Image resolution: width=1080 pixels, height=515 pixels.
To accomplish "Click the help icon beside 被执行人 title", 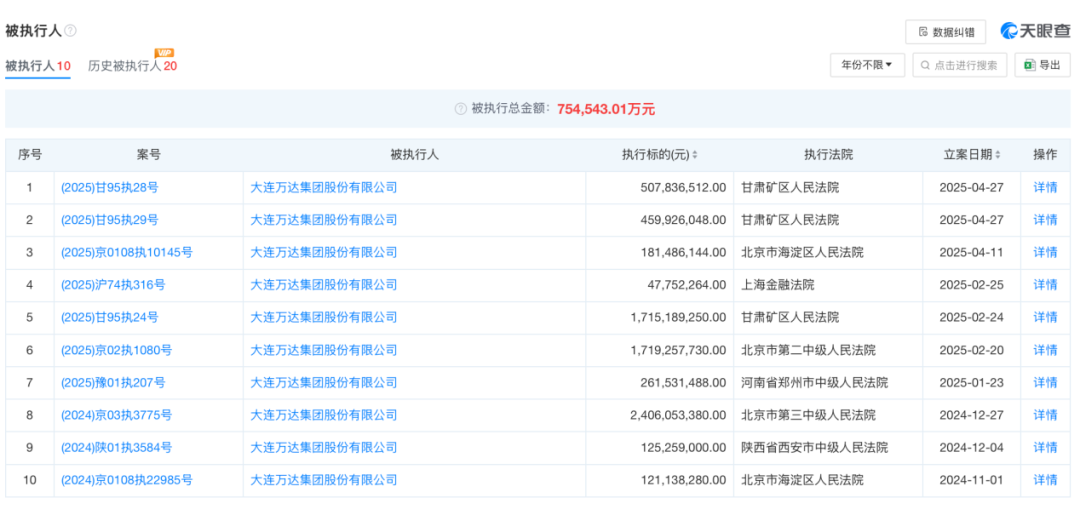I will click(x=71, y=31).
